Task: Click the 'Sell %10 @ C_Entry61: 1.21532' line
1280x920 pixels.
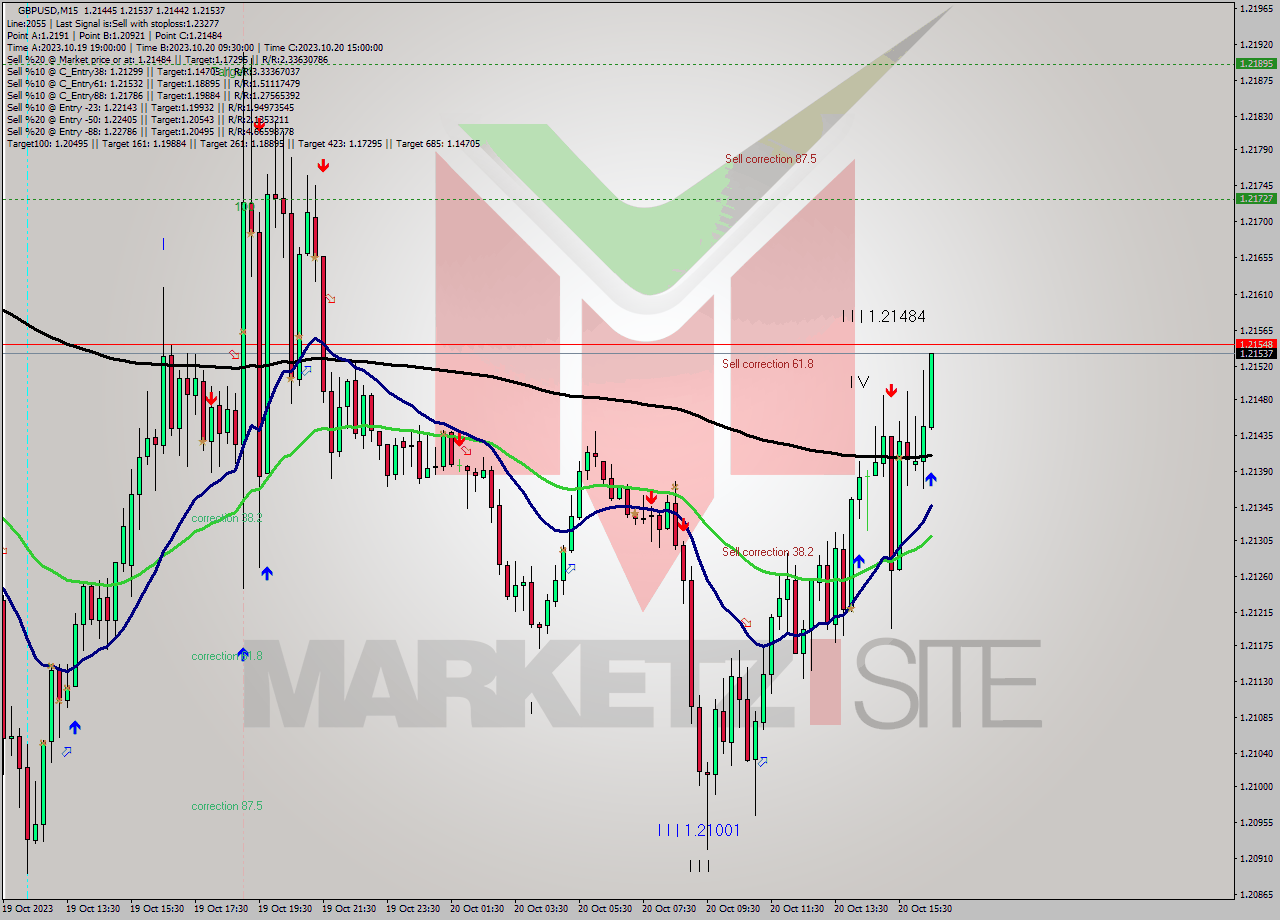Action: tap(153, 83)
